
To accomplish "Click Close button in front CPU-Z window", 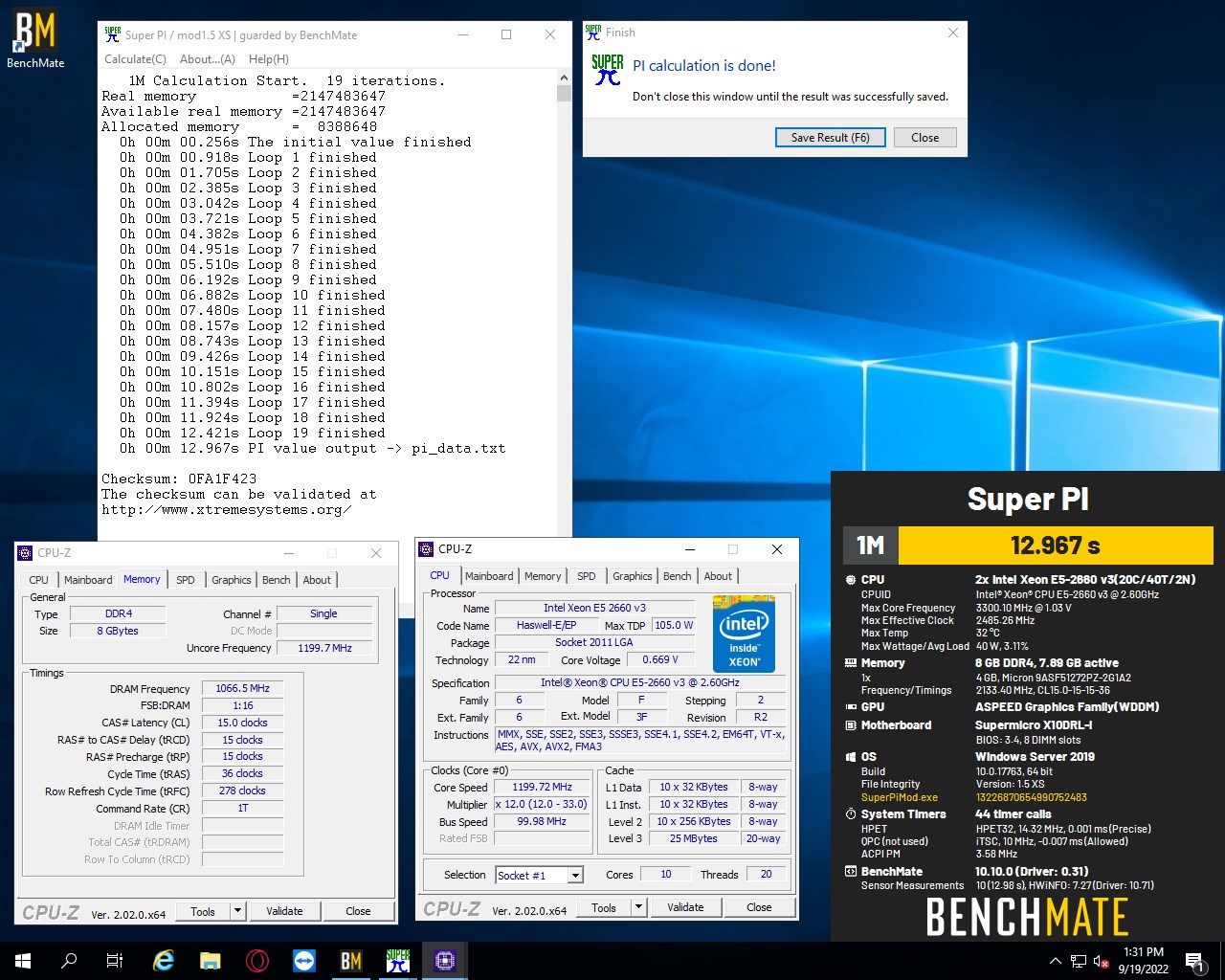I will pyautogui.click(x=759, y=907).
